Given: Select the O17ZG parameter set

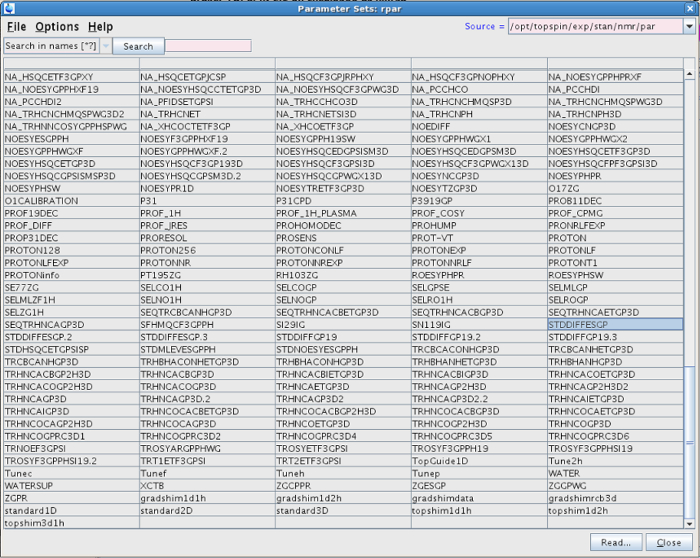Looking at the screenshot, I should coord(615,188).
